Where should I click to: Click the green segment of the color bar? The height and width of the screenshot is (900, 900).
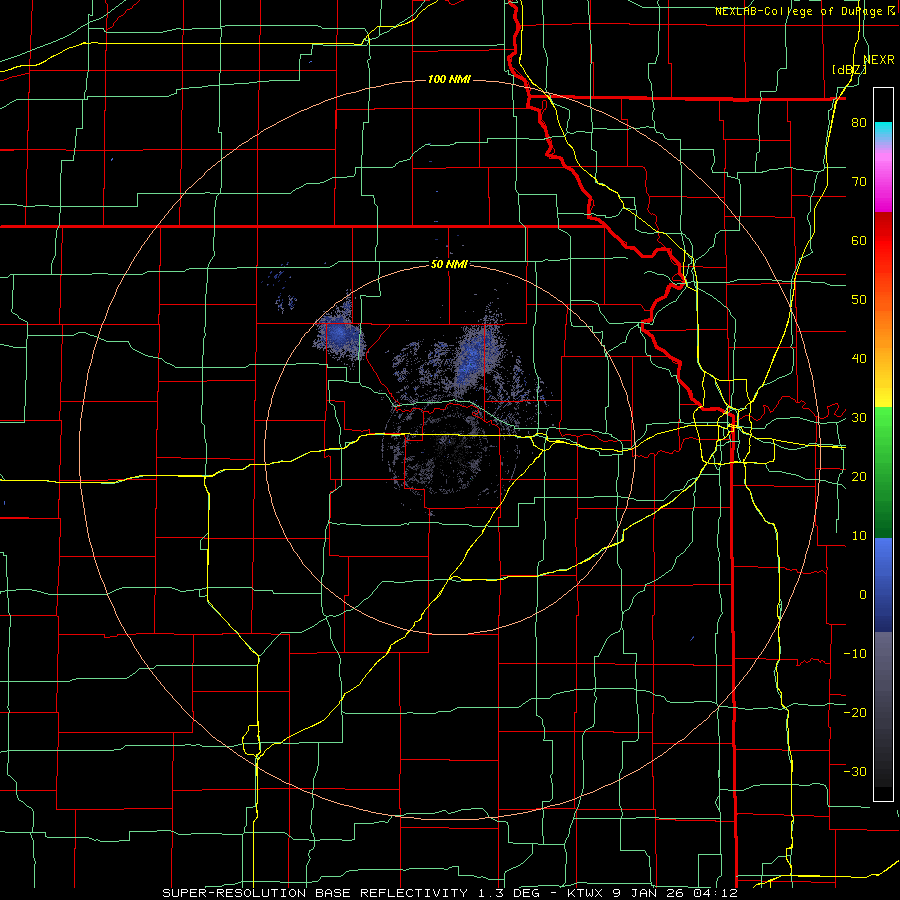point(883,472)
